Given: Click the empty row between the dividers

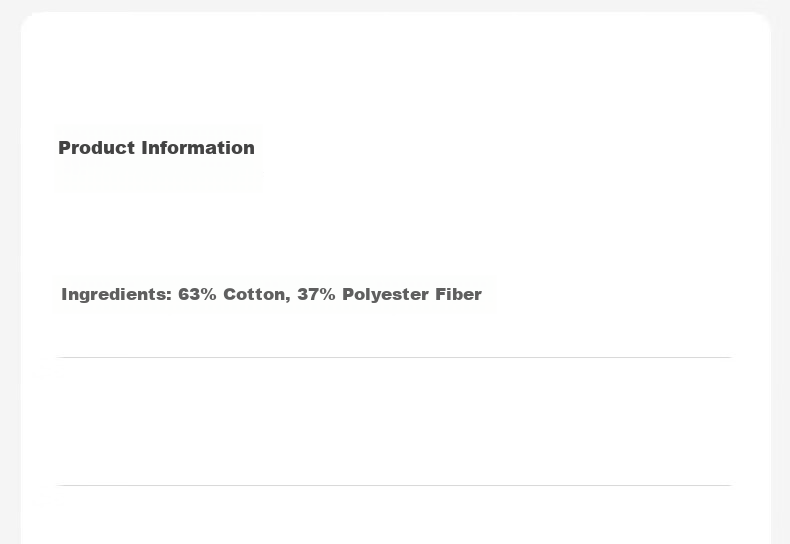Looking at the screenshot, I should pos(394,421).
